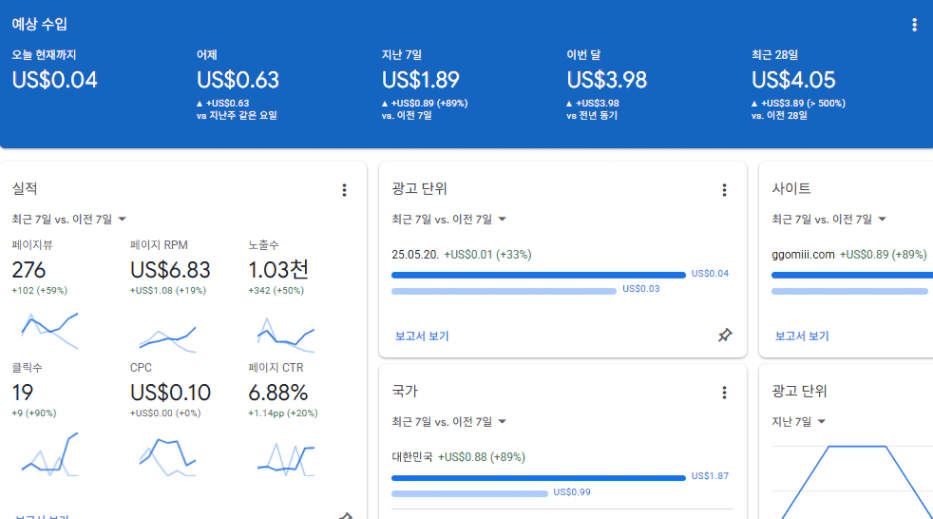The height and width of the screenshot is (519, 933).
Task: Click the CPC sparkline chart
Action: [167, 454]
